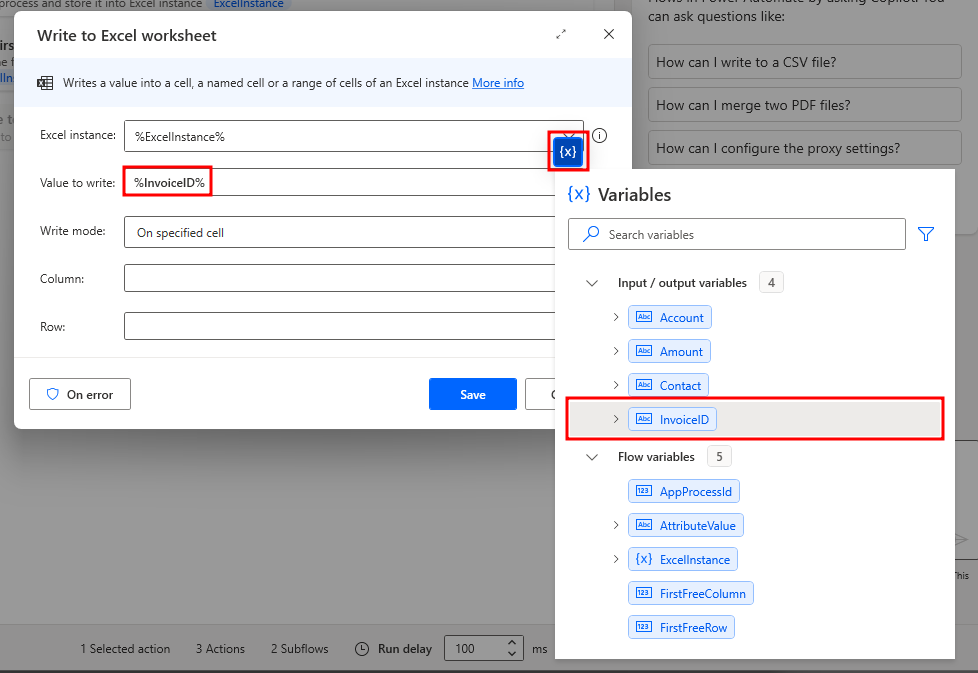Expand the InvoiceID variable properties

616,419
